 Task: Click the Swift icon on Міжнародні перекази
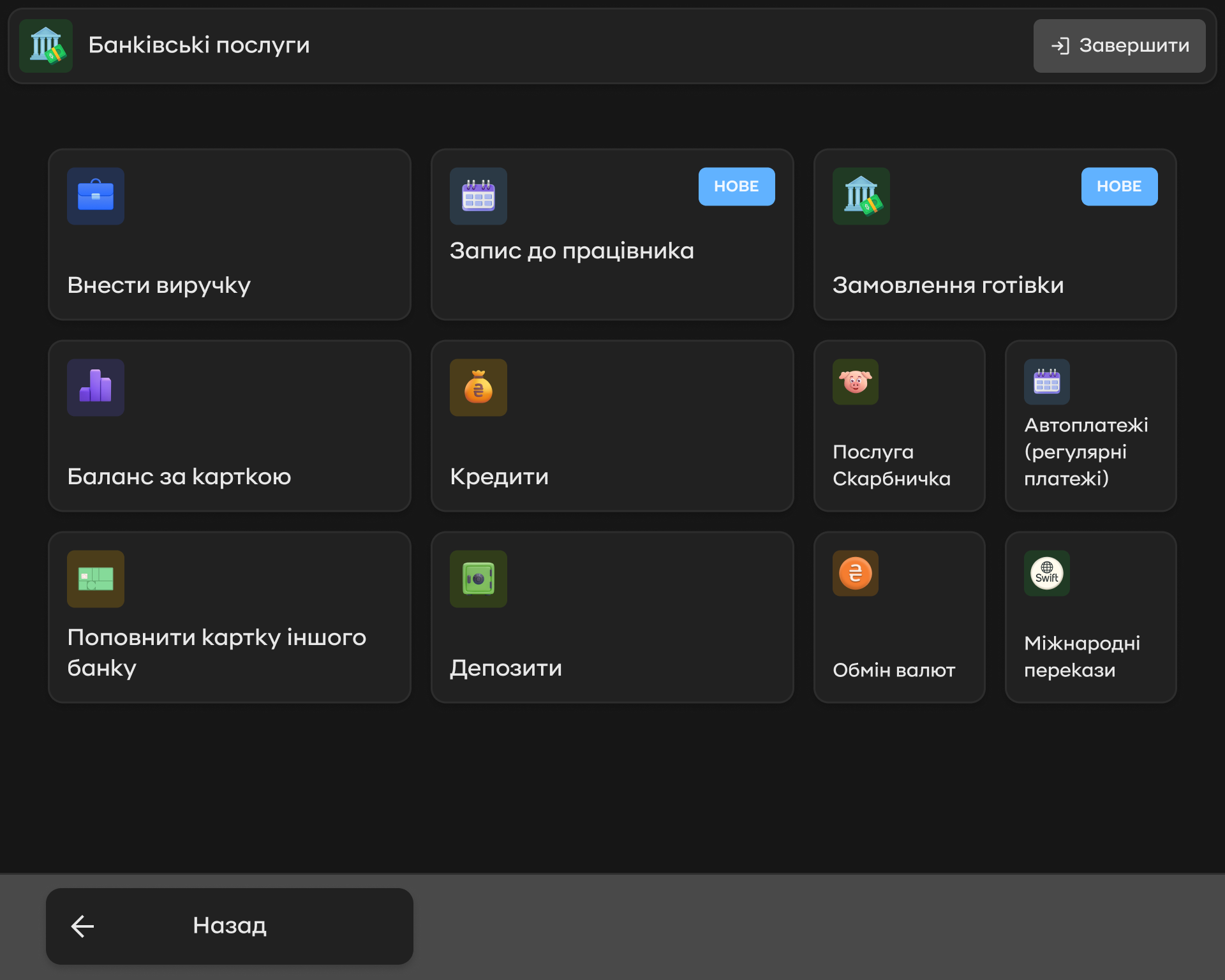[1047, 573]
